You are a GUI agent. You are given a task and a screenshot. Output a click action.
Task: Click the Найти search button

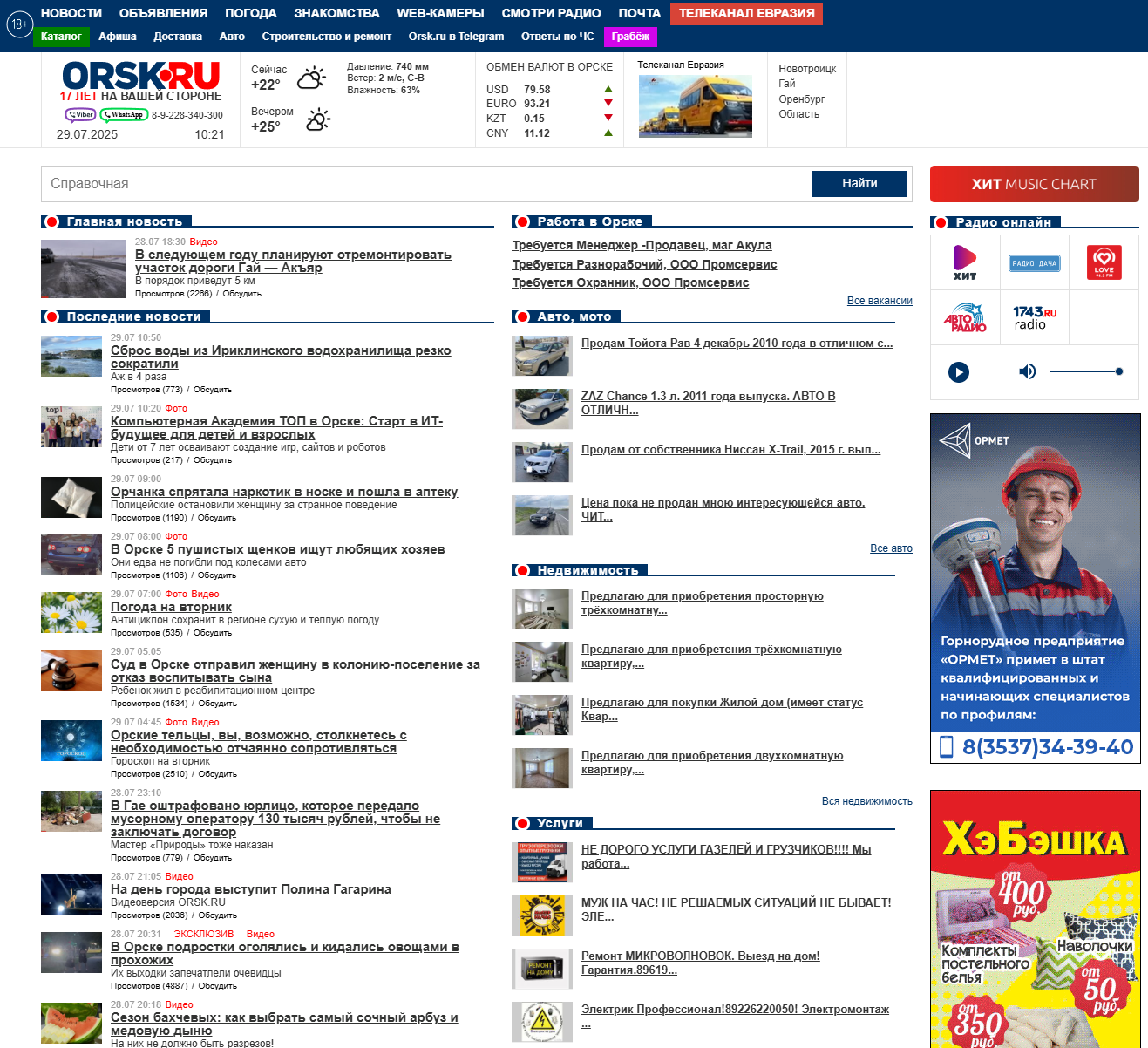coord(859,184)
